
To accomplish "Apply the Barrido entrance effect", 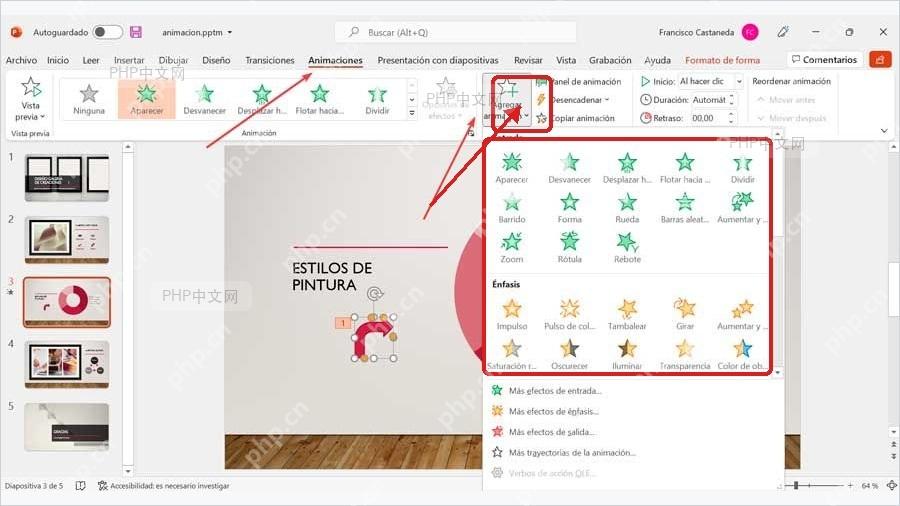I will click(x=511, y=208).
